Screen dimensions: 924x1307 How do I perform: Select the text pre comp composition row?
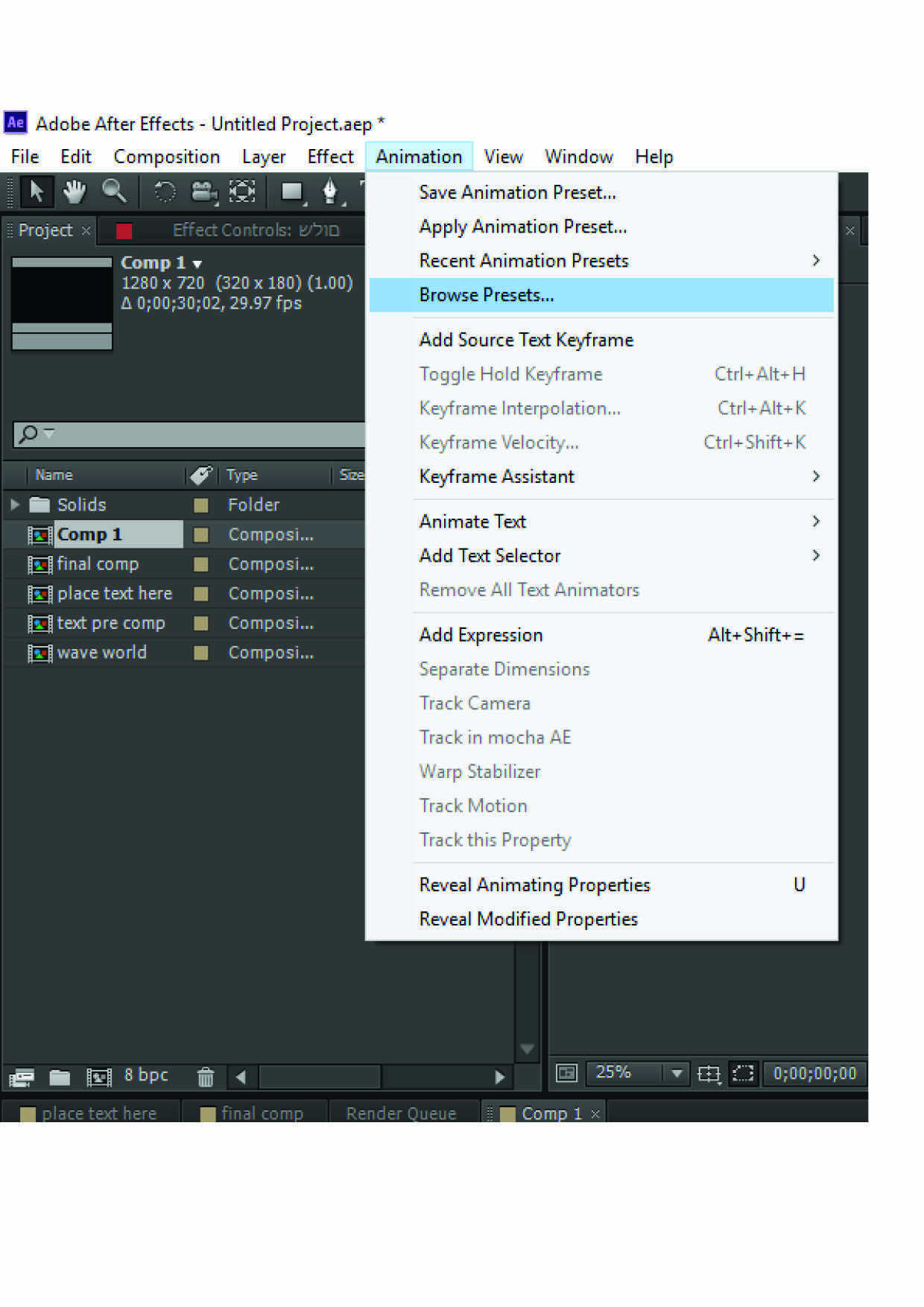click(184, 624)
